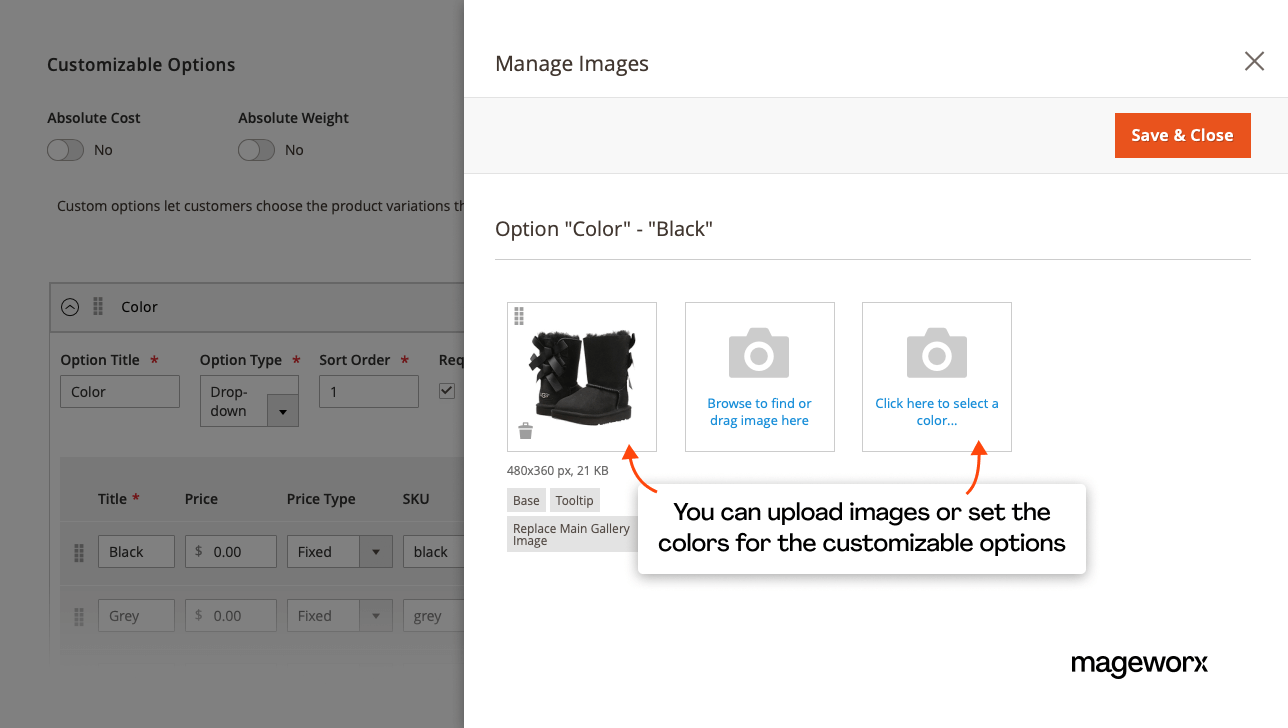1288x728 pixels.
Task: Open Price Type dropdown for Black
Action: (x=376, y=552)
